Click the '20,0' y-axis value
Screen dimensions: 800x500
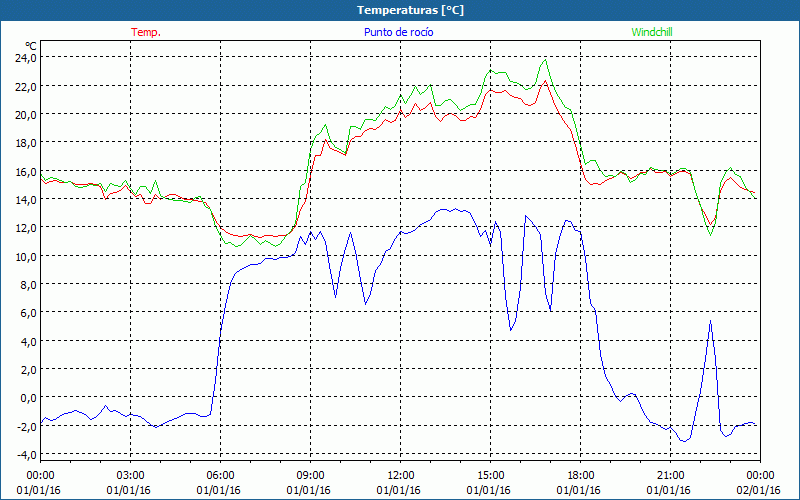[26, 115]
